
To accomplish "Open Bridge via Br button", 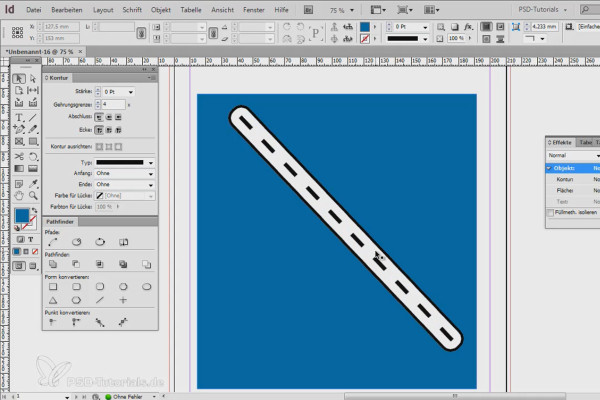I will pyautogui.click(x=308, y=10).
